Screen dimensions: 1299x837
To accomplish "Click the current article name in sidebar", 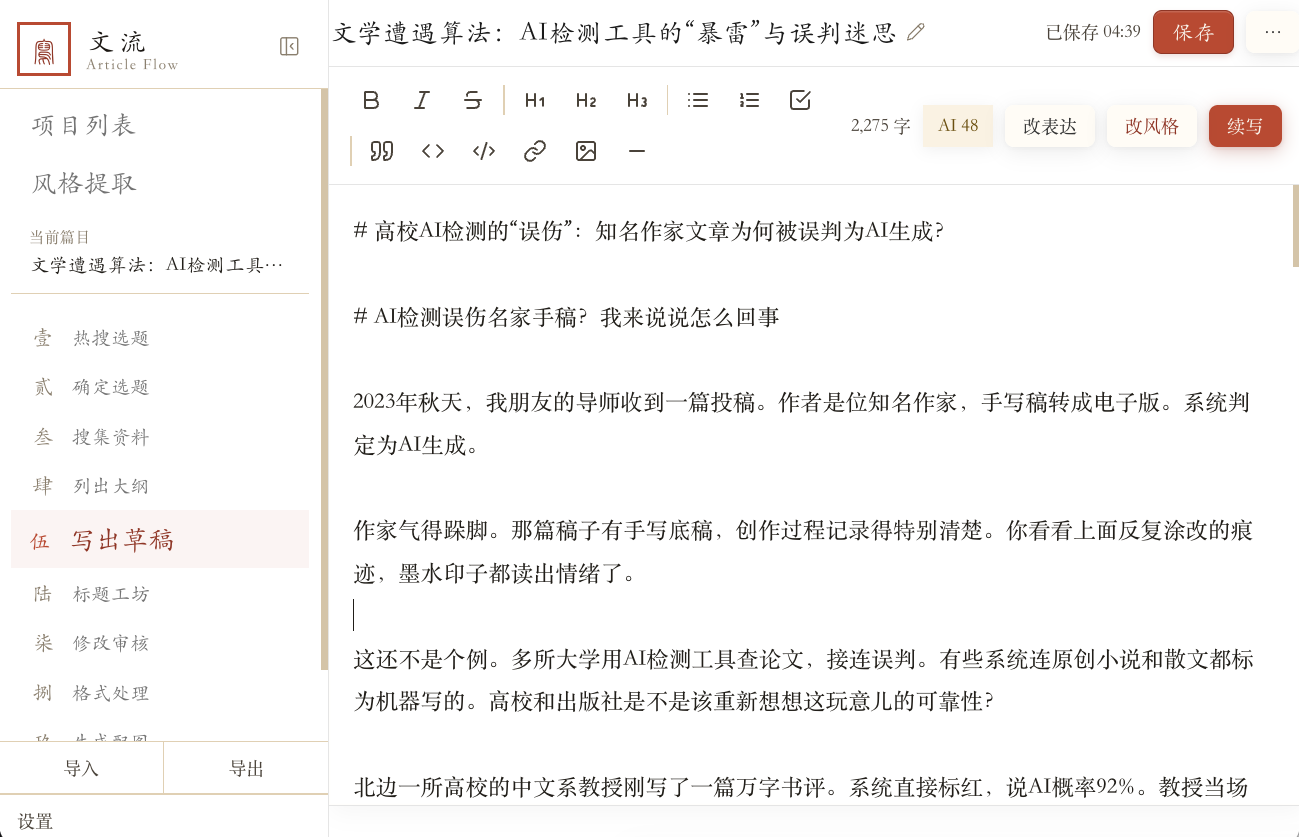I will point(158,265).
